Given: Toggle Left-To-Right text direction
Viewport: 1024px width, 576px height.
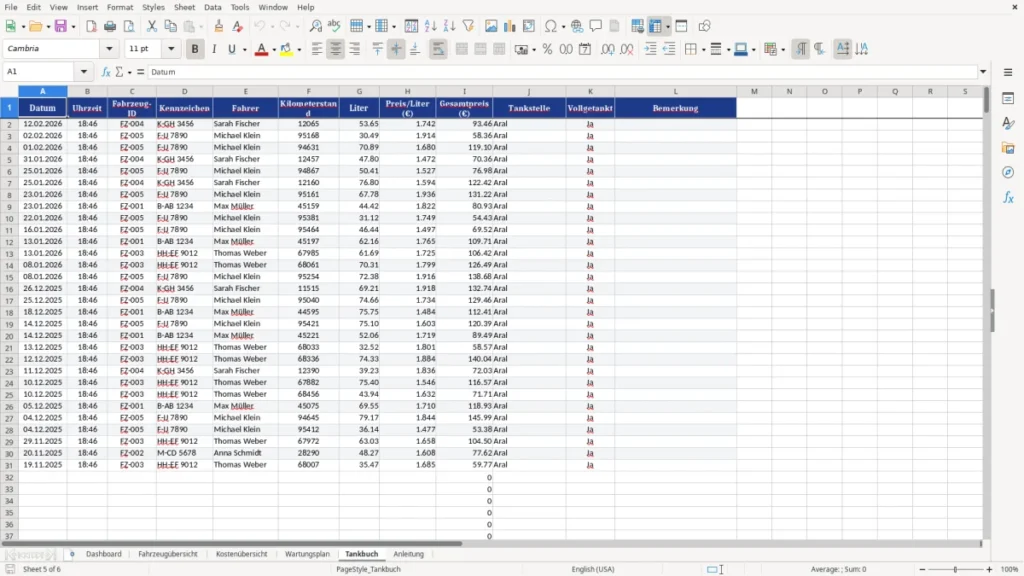Looking at the screenshot, I should [801, 49].
